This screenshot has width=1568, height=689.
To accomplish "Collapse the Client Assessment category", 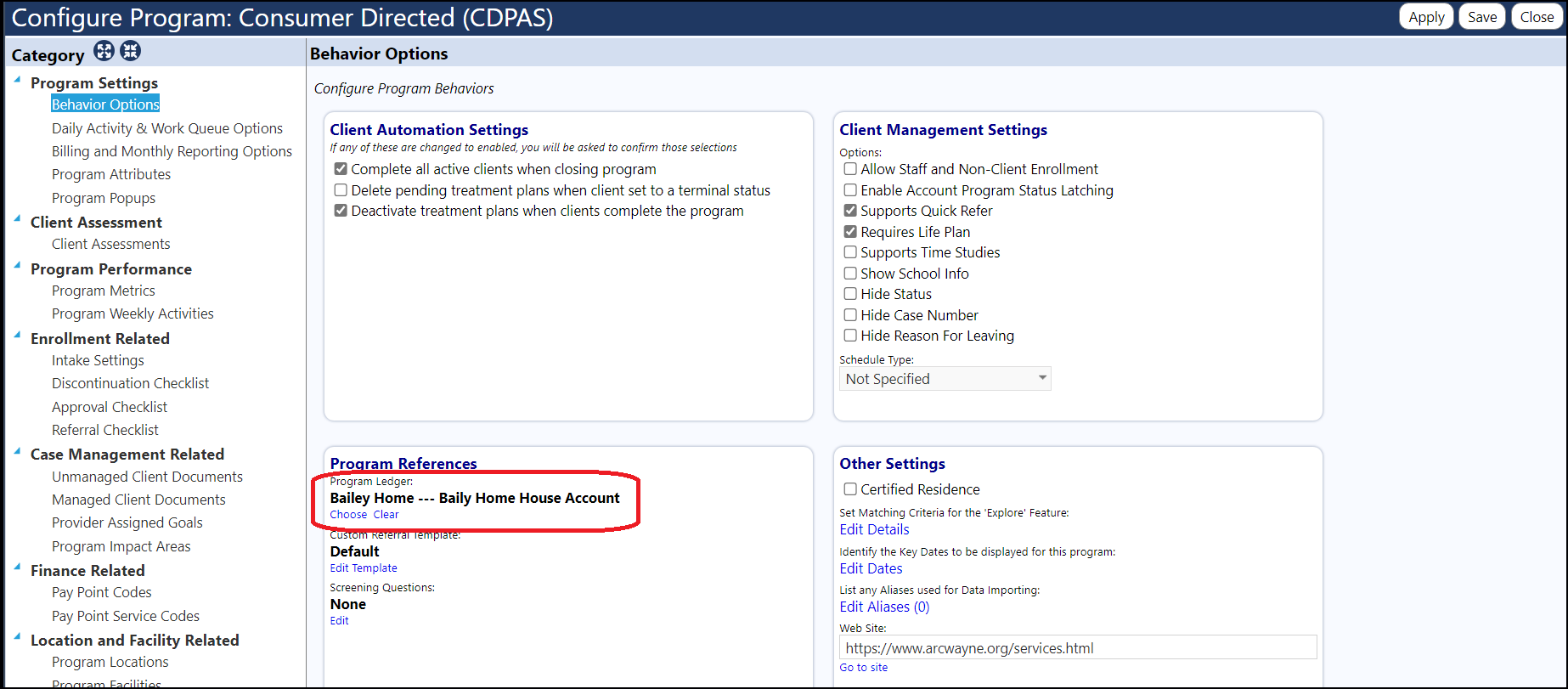I will (x=17, y=219).
